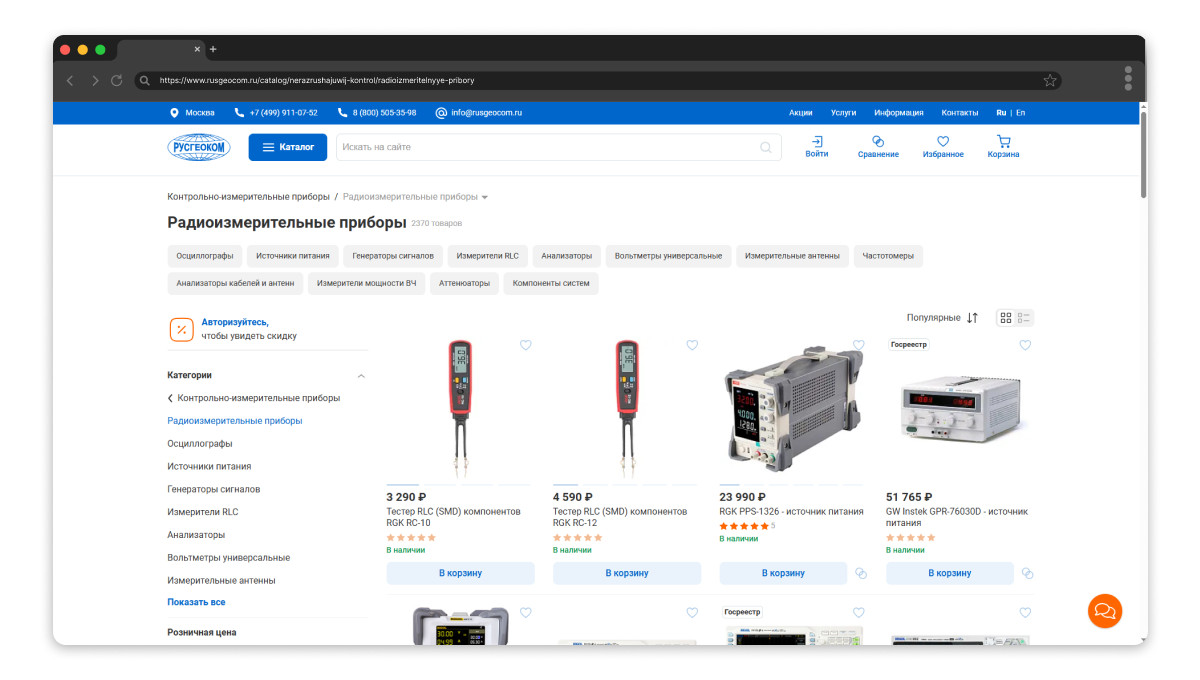Screen dimensions: 1200x680
Task: Click the search magnifier icon in site search
Action: (x=766, y=147)
